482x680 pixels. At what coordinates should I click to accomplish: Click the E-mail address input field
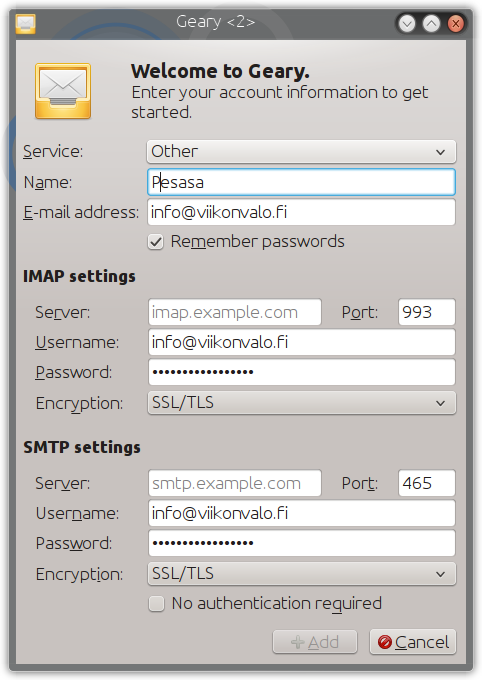(302, 212)
